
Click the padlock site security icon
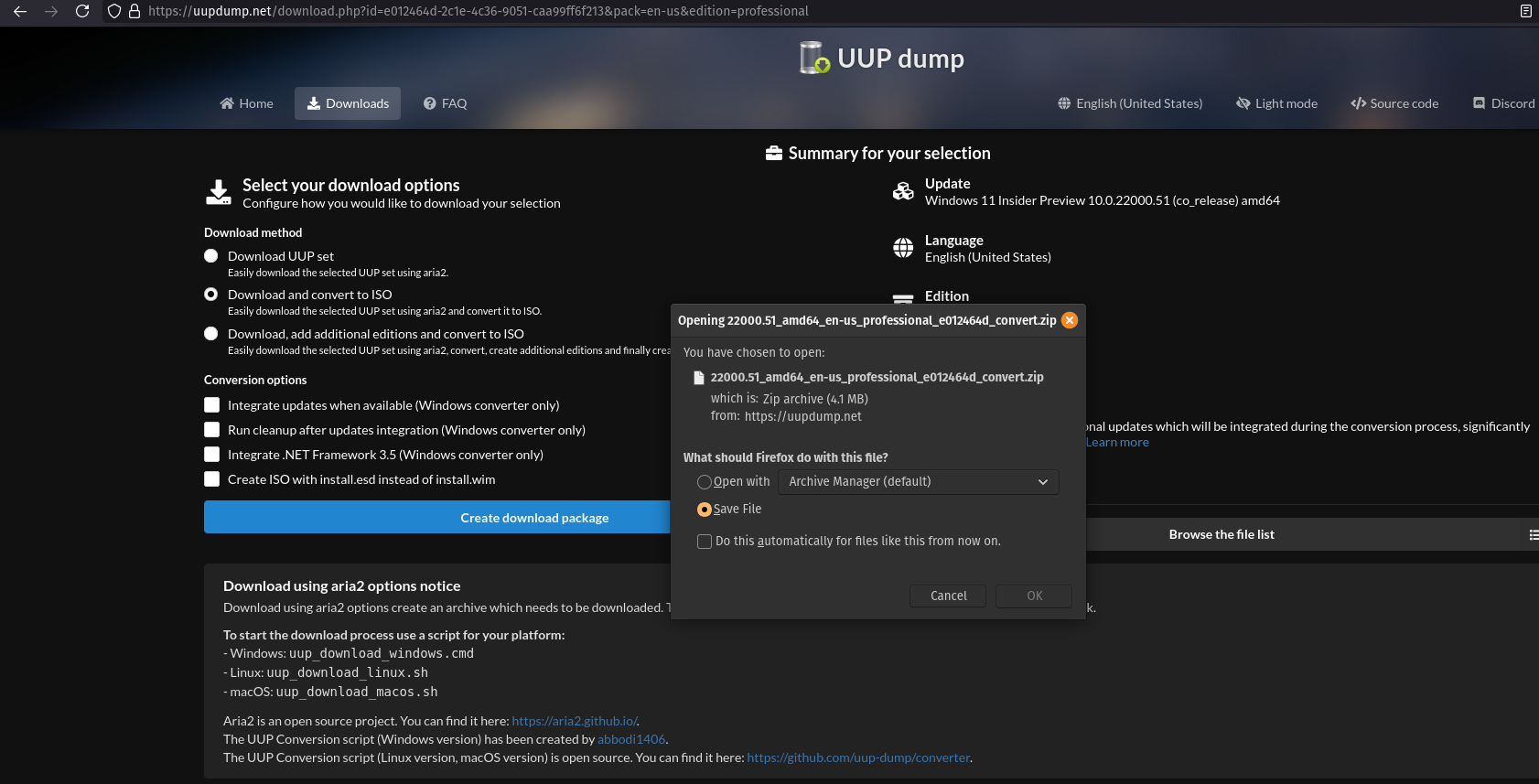coord(135,11)
